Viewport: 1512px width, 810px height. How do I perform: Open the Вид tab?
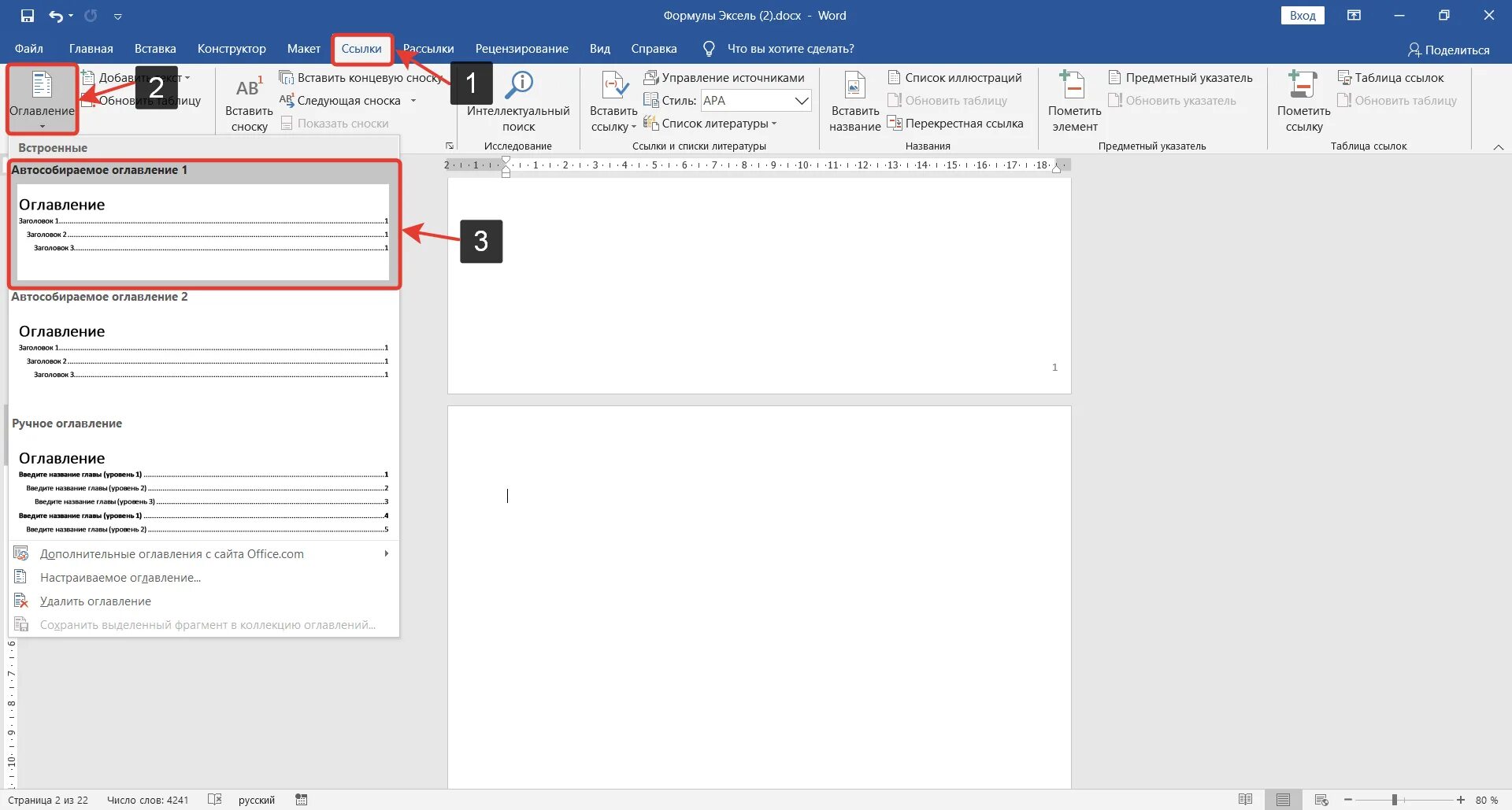pos(600,49)
